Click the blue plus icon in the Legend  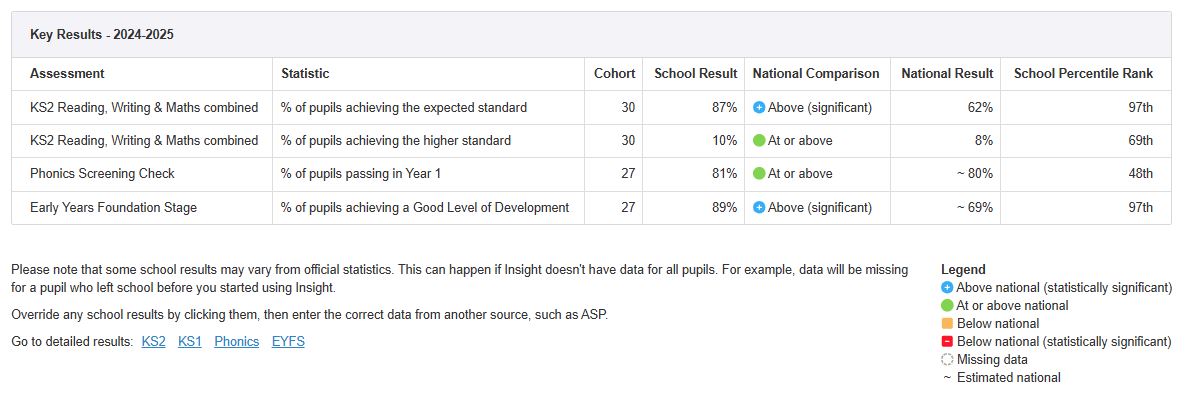(x=947, y=287)
